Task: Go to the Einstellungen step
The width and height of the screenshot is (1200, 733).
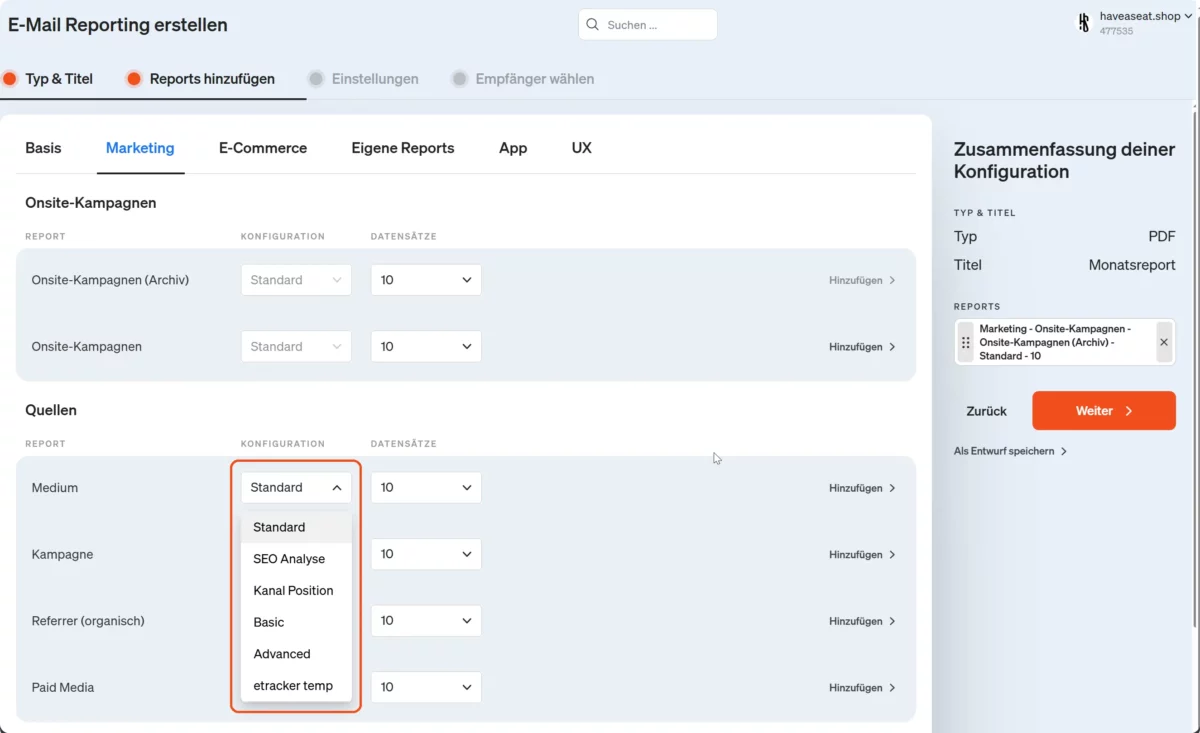Action: click(375, 79)
